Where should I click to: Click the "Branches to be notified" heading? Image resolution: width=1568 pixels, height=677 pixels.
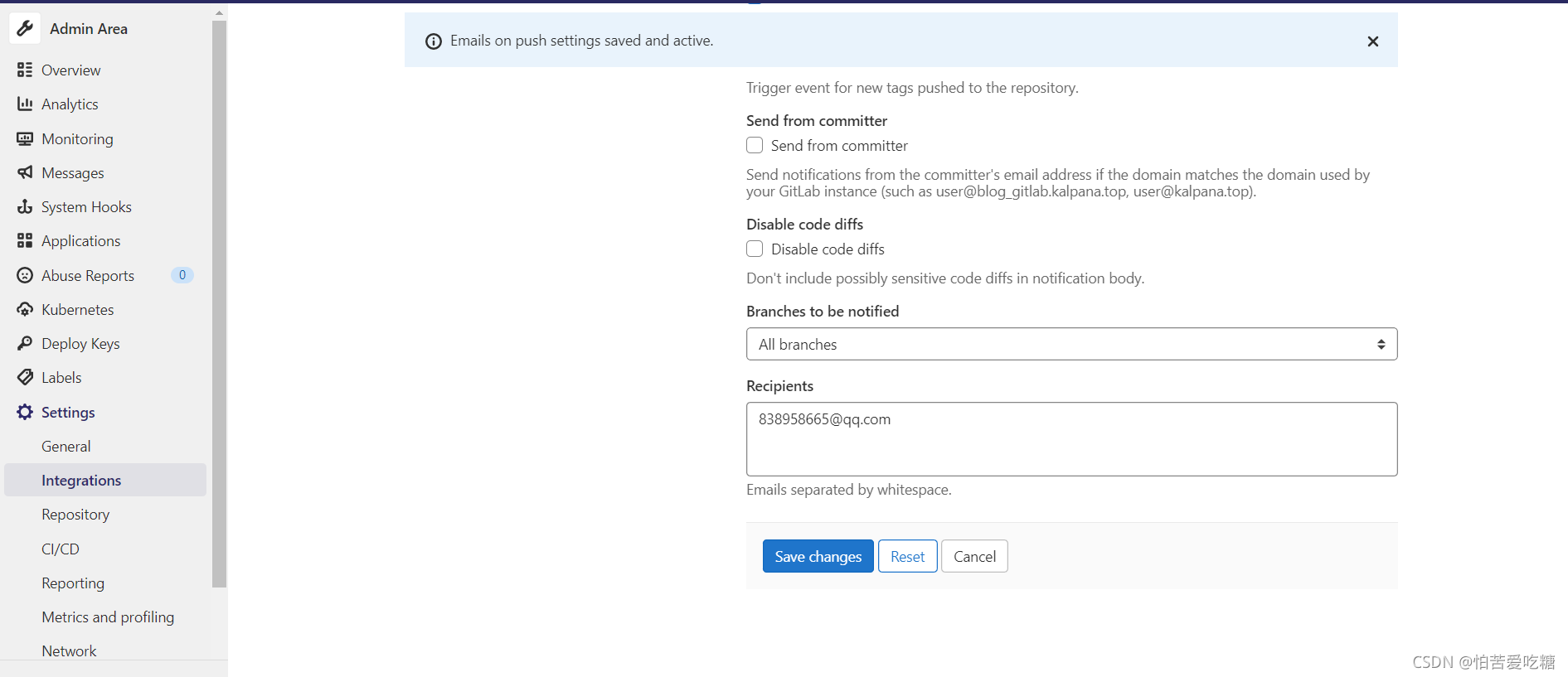[823, 312]
